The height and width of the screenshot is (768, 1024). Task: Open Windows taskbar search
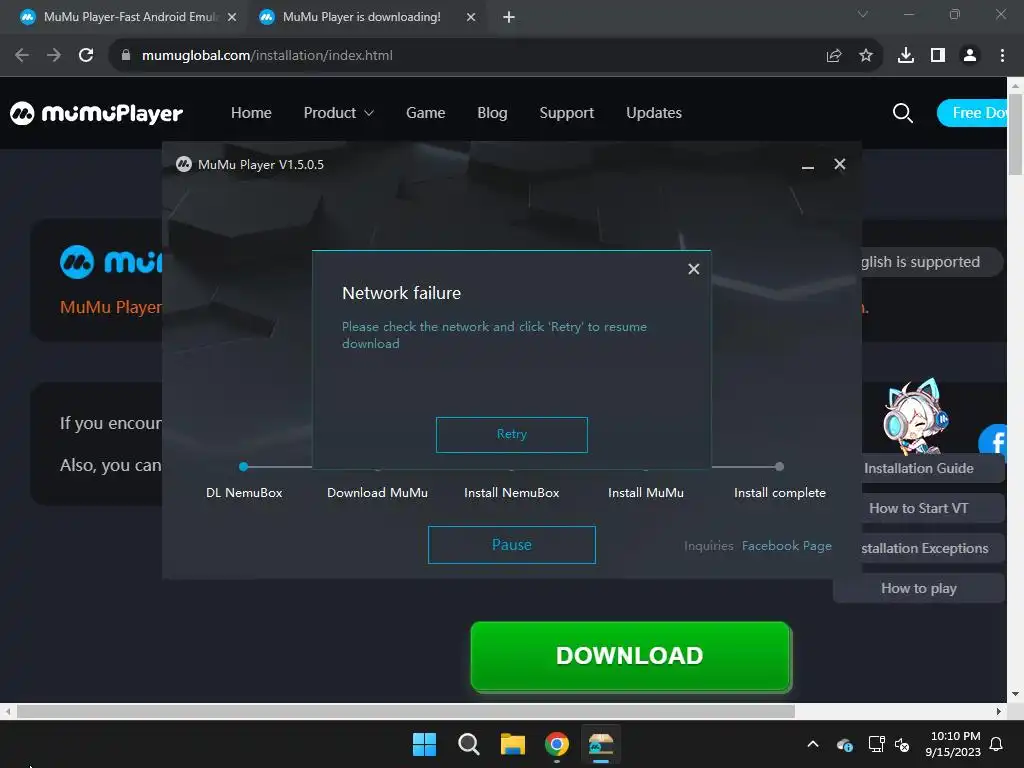pyautogui.click(x=468, y=744)
